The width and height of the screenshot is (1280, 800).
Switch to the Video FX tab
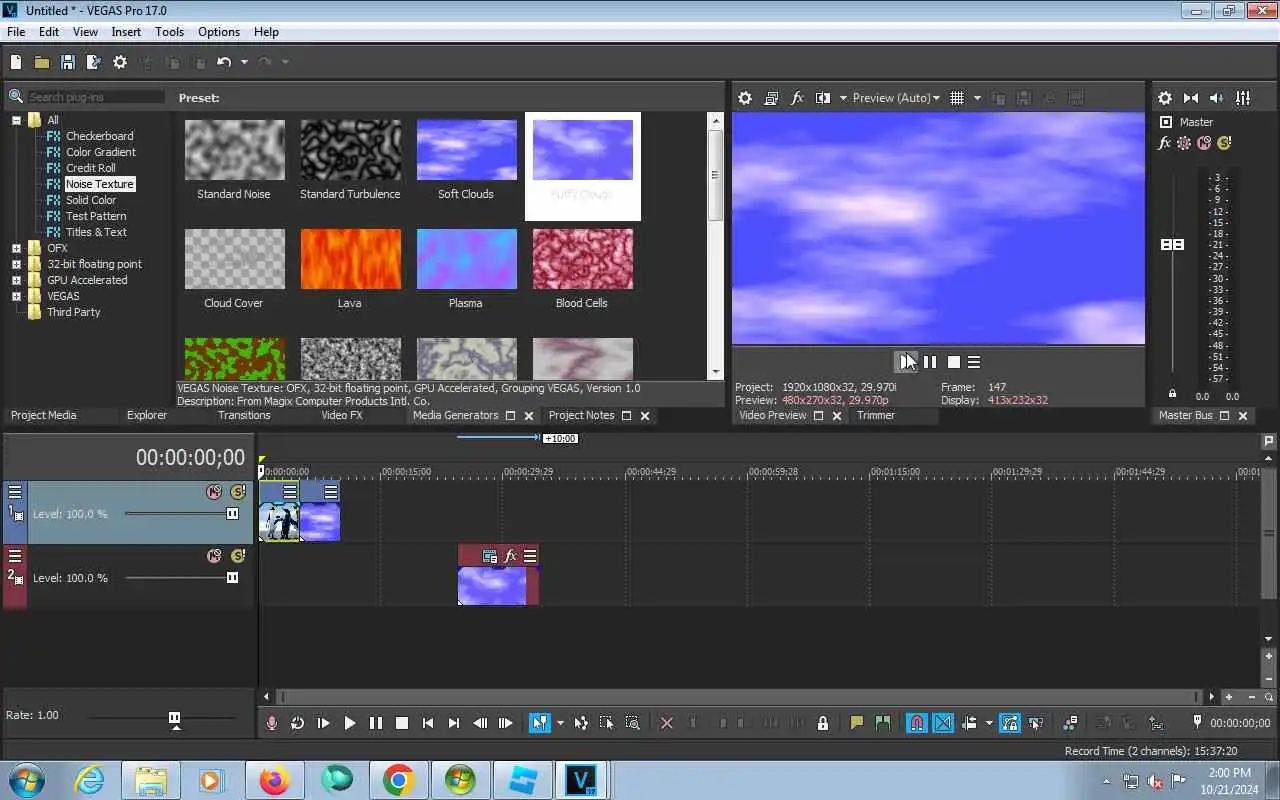pyautogui.click(x=342, y=415)
